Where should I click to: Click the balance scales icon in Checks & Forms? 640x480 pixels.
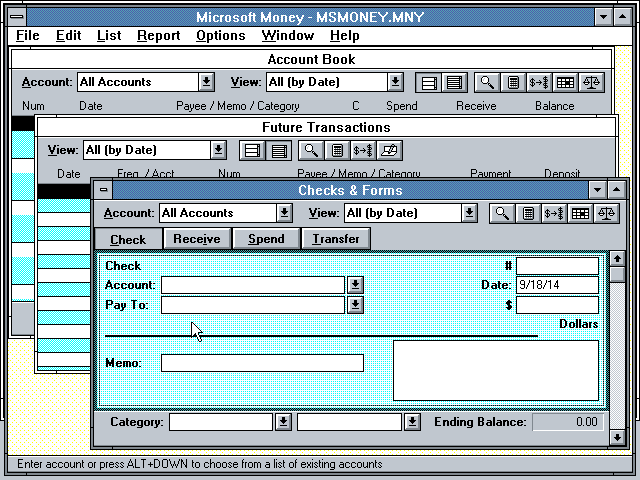point(606,213)
